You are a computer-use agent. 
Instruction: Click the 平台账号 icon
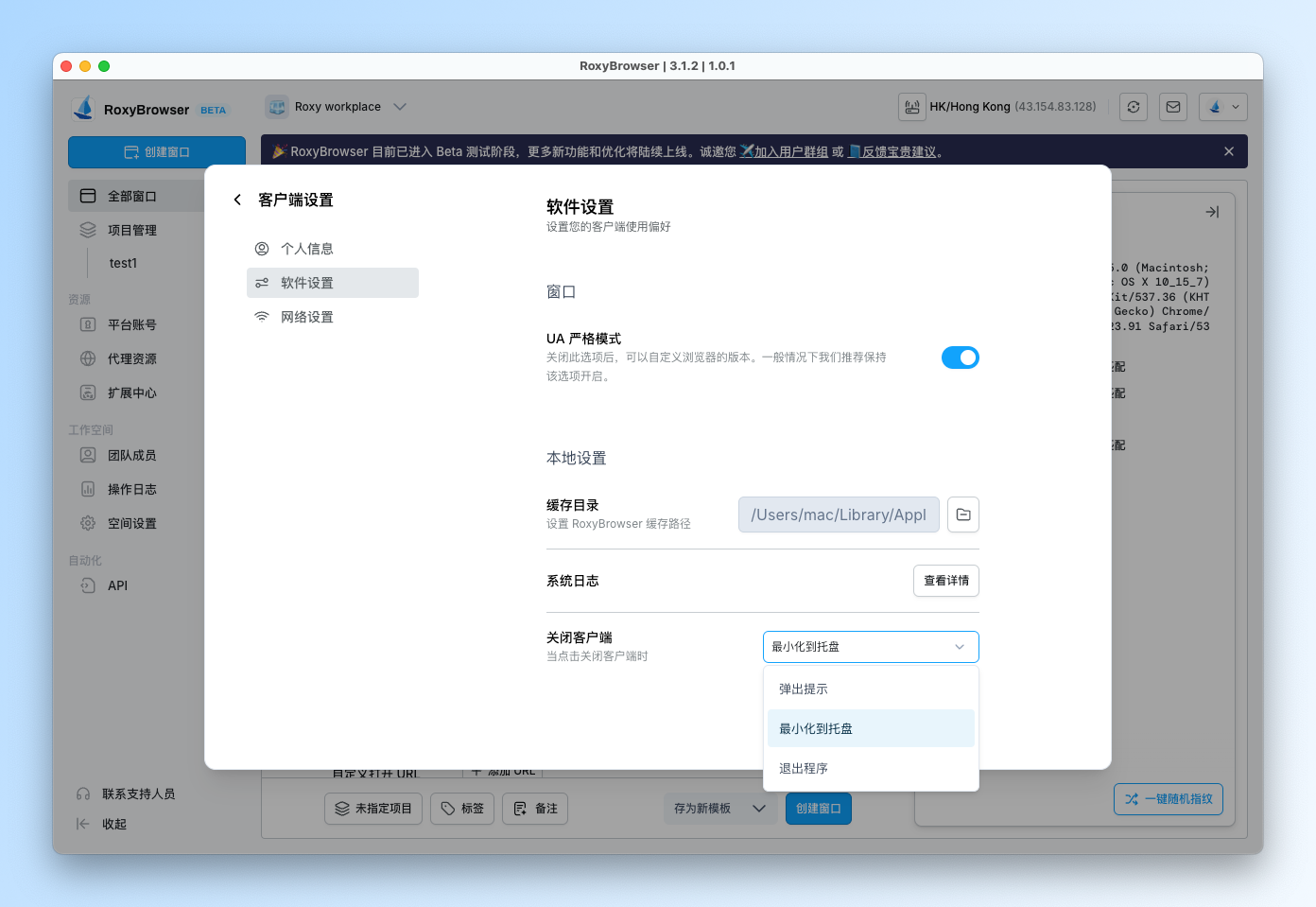(88, 324)
